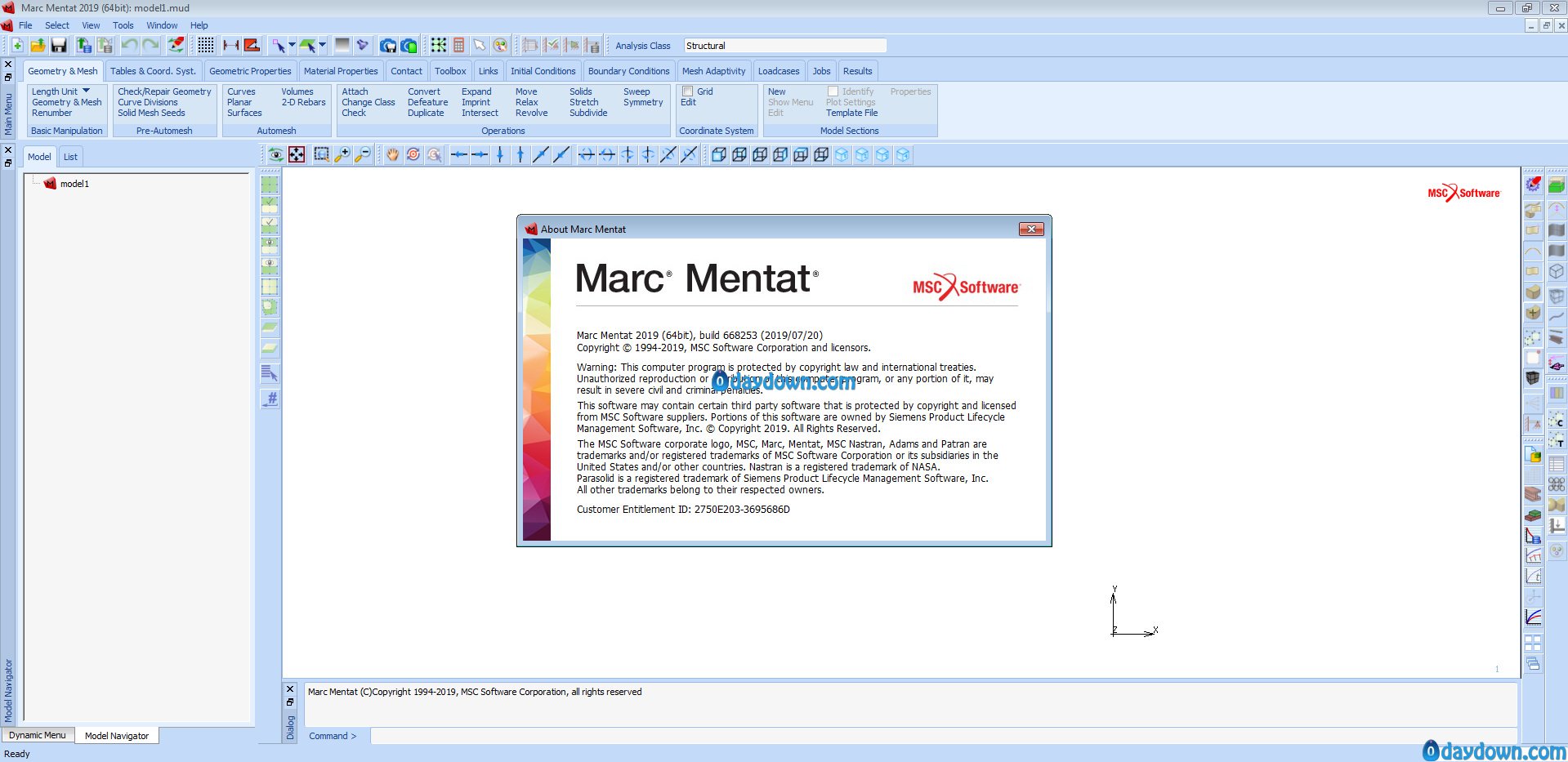Click New in Model Sections
1568x762 pixels.
coord(776,91)
